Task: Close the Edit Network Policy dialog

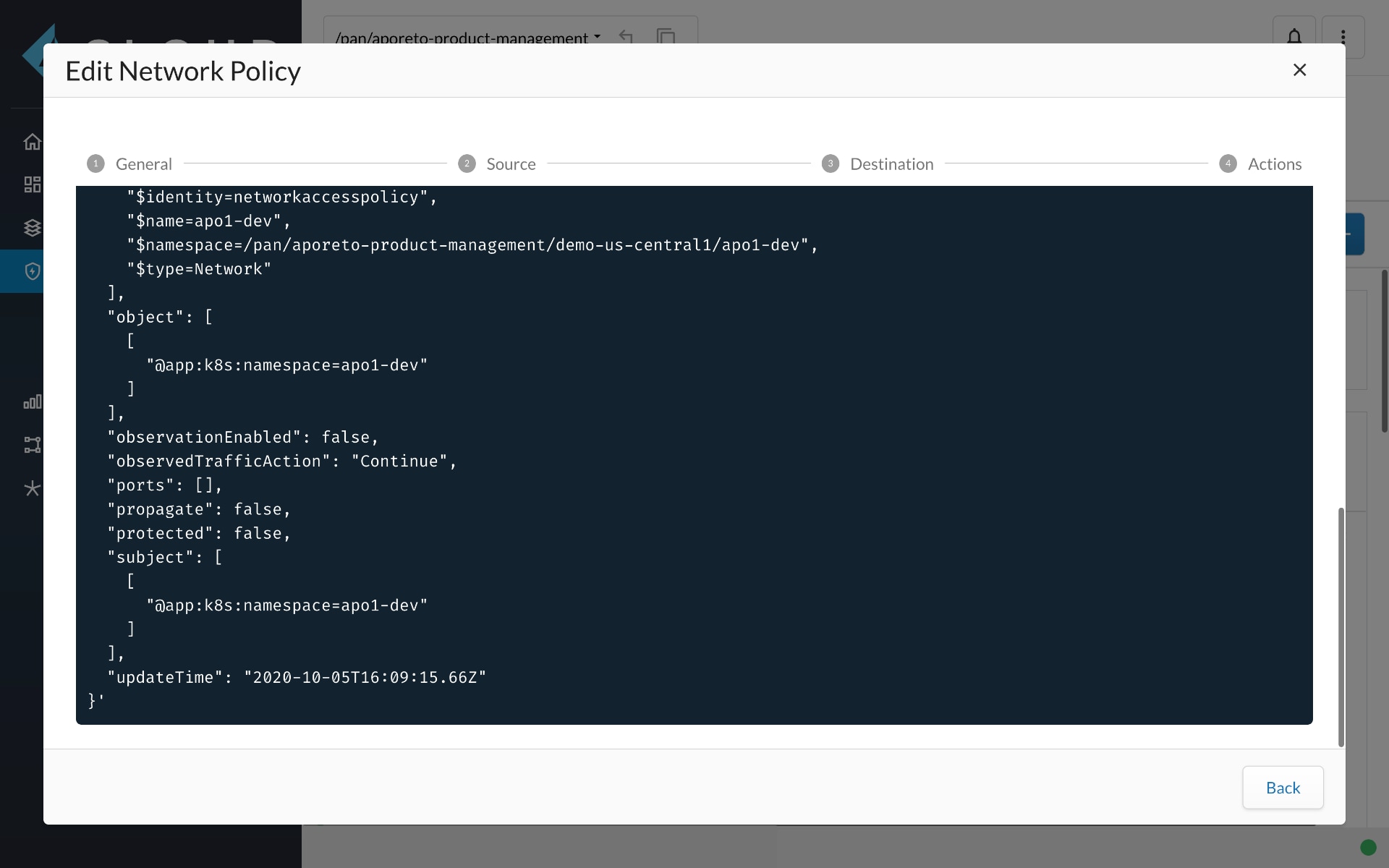Action: pyautogui.click(x=1298, y=69)
